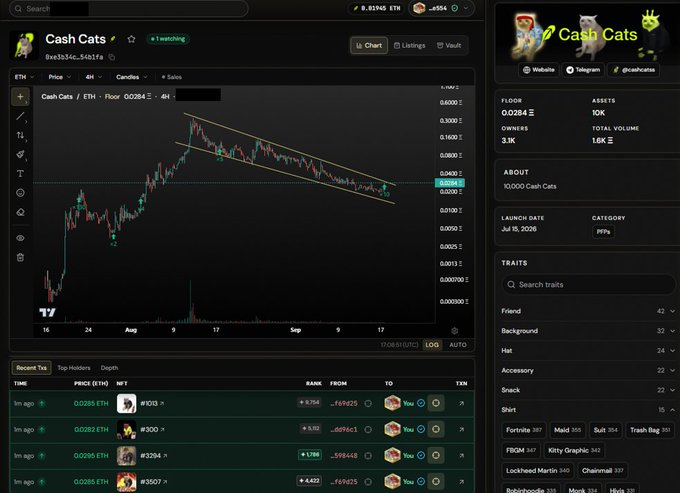Open the ETH currency dropdown
Viewport: 680px width, 493px height.
pyautogui.click(x=24, y=77)
